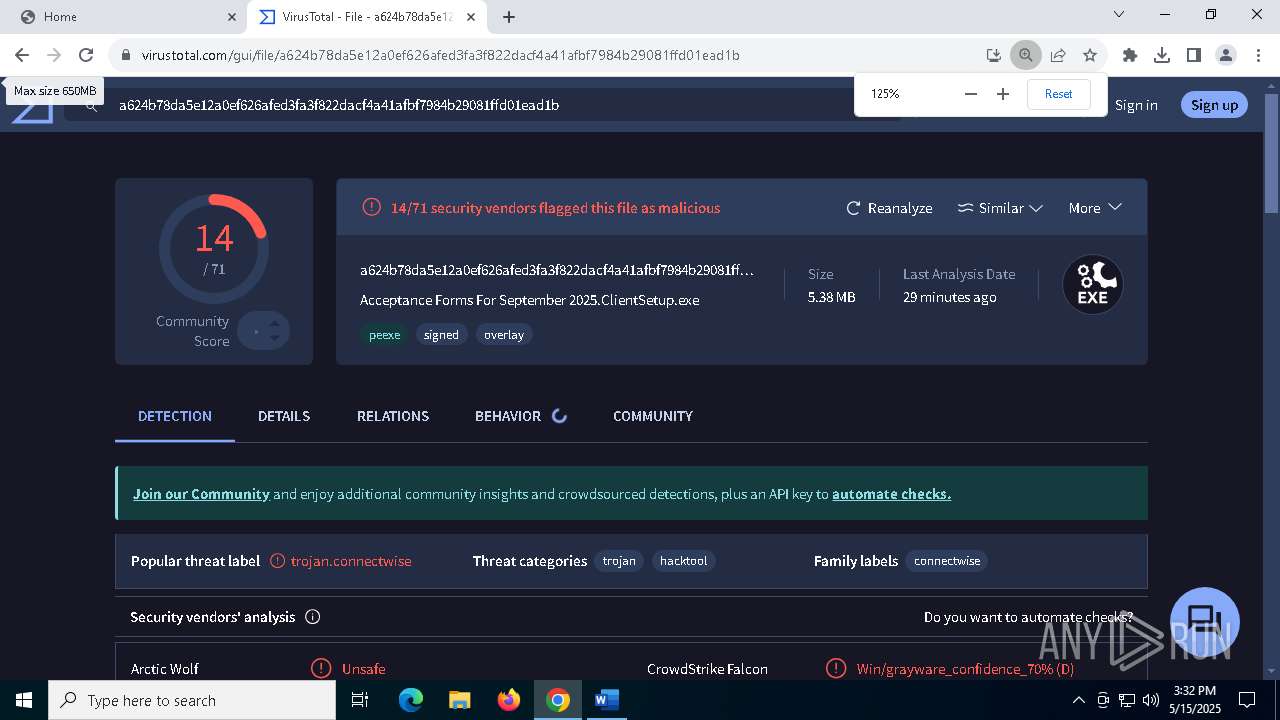Click the EXE file type icon

click(1092, 284)
